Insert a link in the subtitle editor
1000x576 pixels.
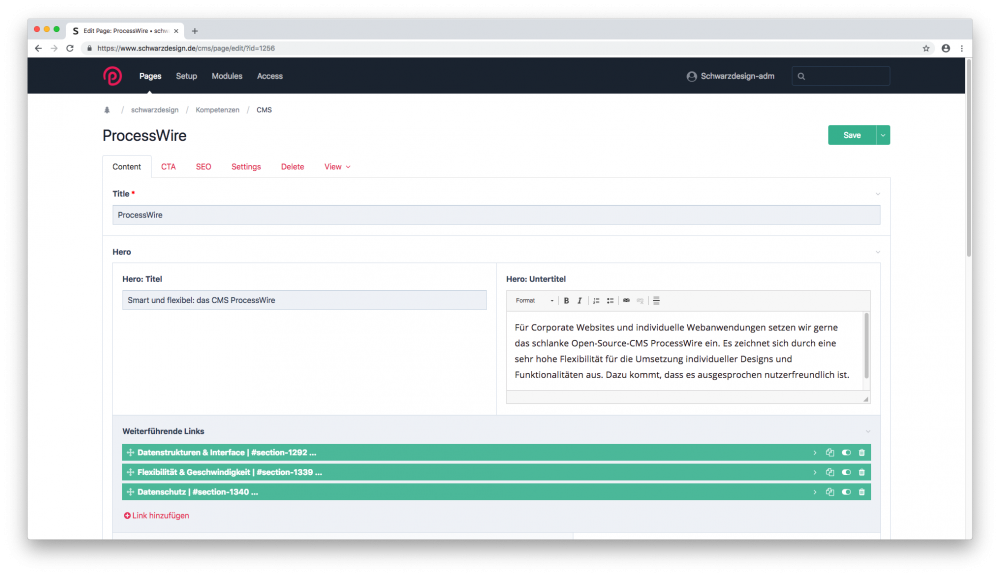[626, 300]
